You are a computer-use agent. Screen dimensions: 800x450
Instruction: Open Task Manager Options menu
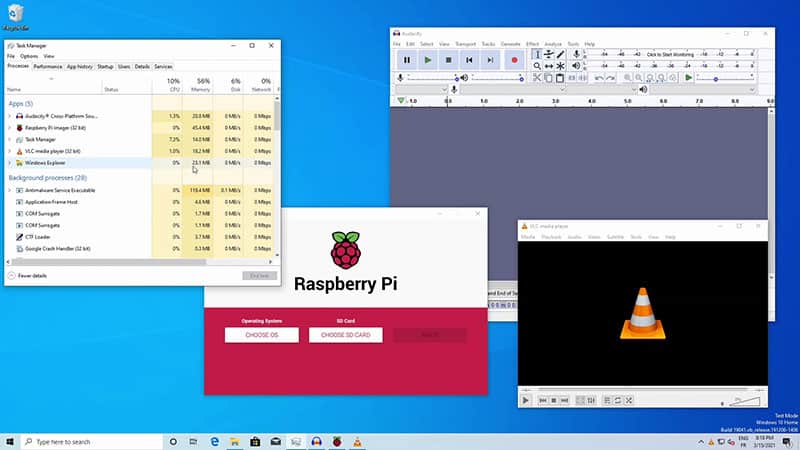29,56
